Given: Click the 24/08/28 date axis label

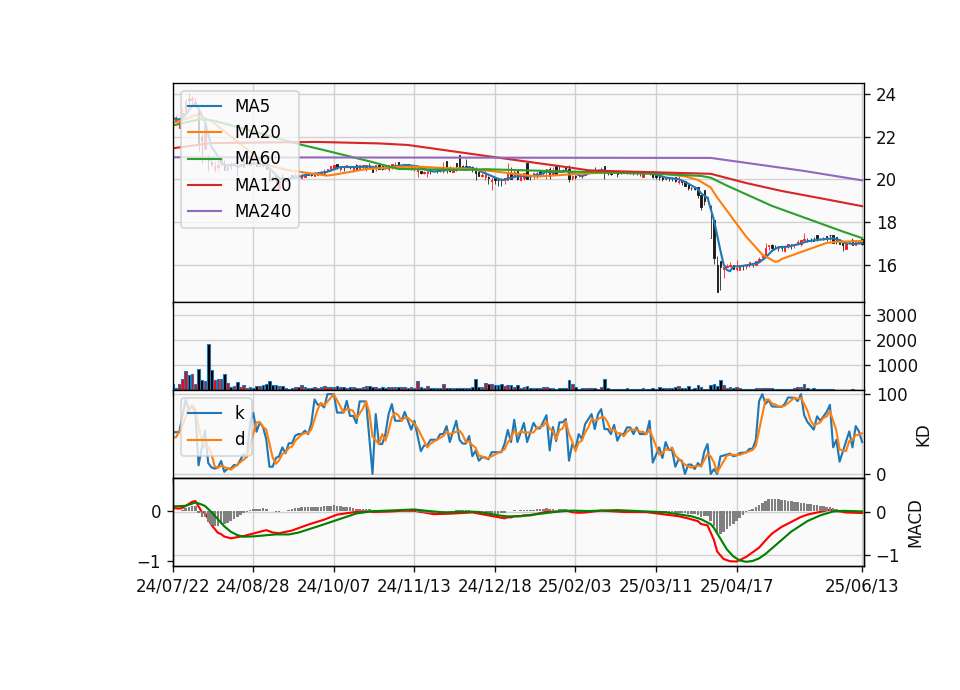Looking at the screenshot, I should tap(253, 586).
